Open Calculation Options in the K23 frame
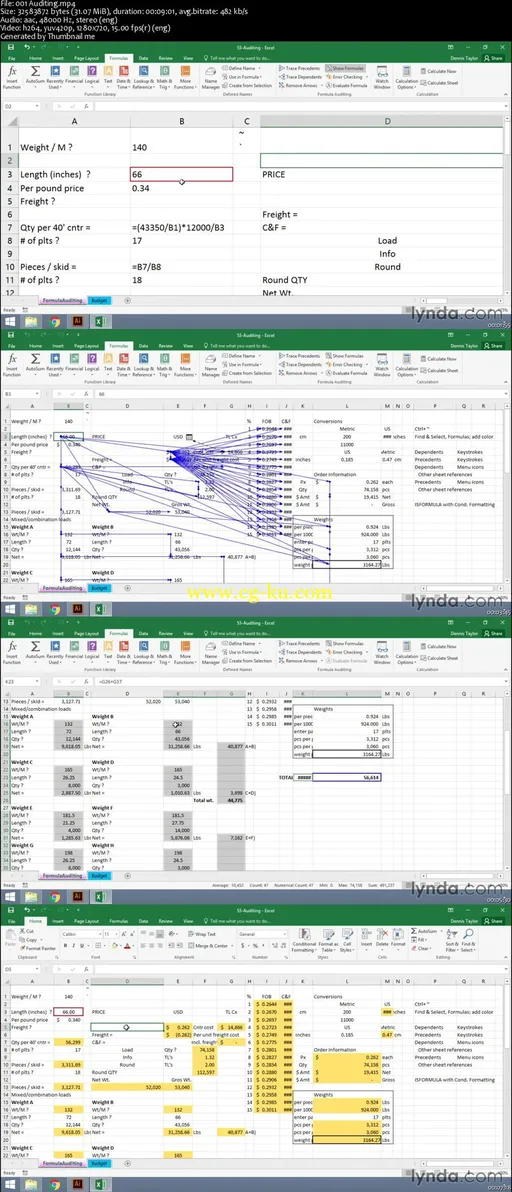Image resolution: width=512 pixels, height=1192 pixels. pyautogui.click(x=406, y=654)
